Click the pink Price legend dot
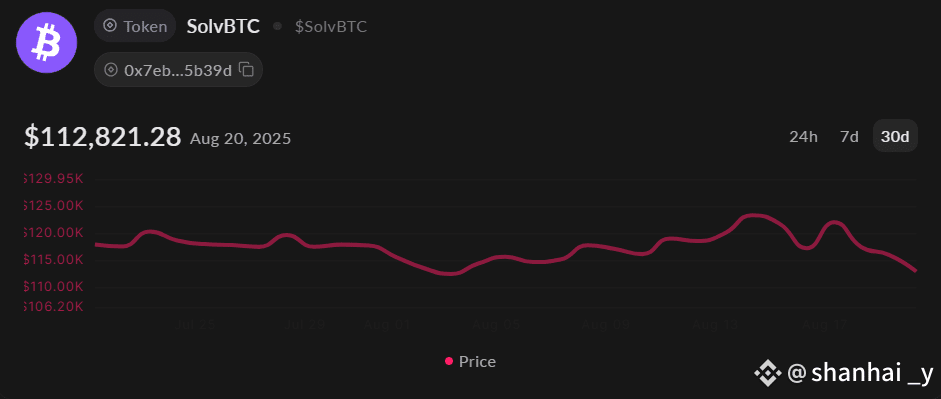Screen dimensions: 941x399 449,361
